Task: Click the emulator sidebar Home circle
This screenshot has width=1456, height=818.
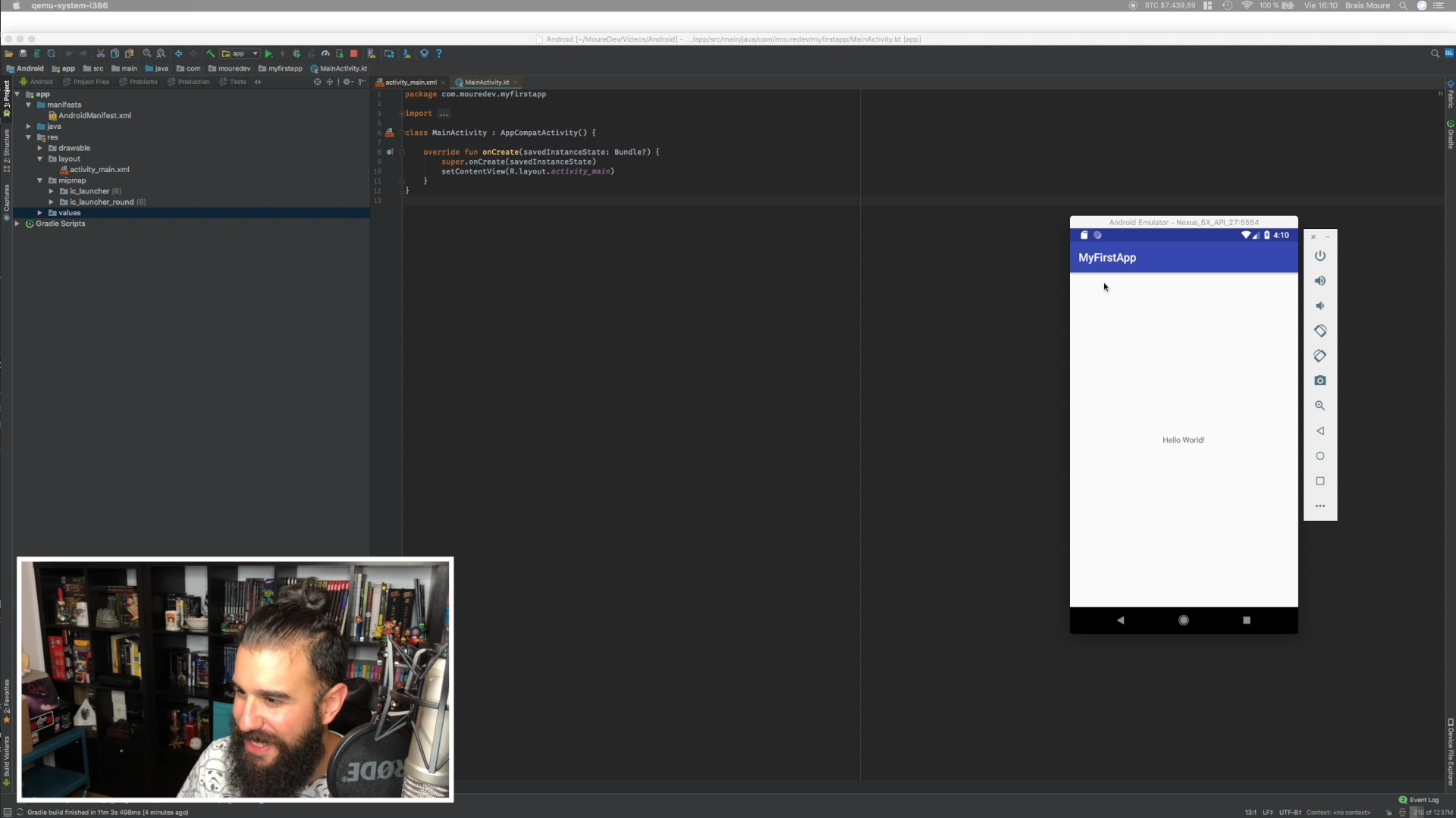Action: [1319, 456]
